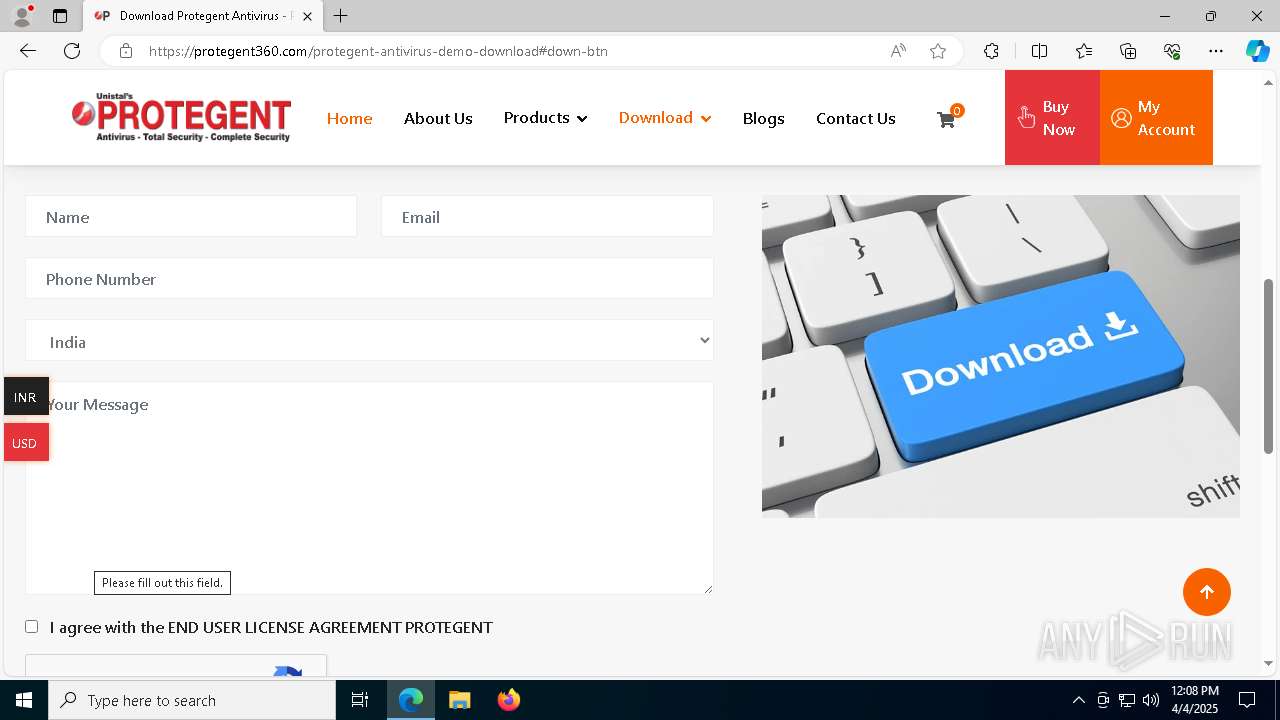Open Microsoft Edge from the taskbar
The width and height of the screenshot is (1280, 720).
[411, 700]
